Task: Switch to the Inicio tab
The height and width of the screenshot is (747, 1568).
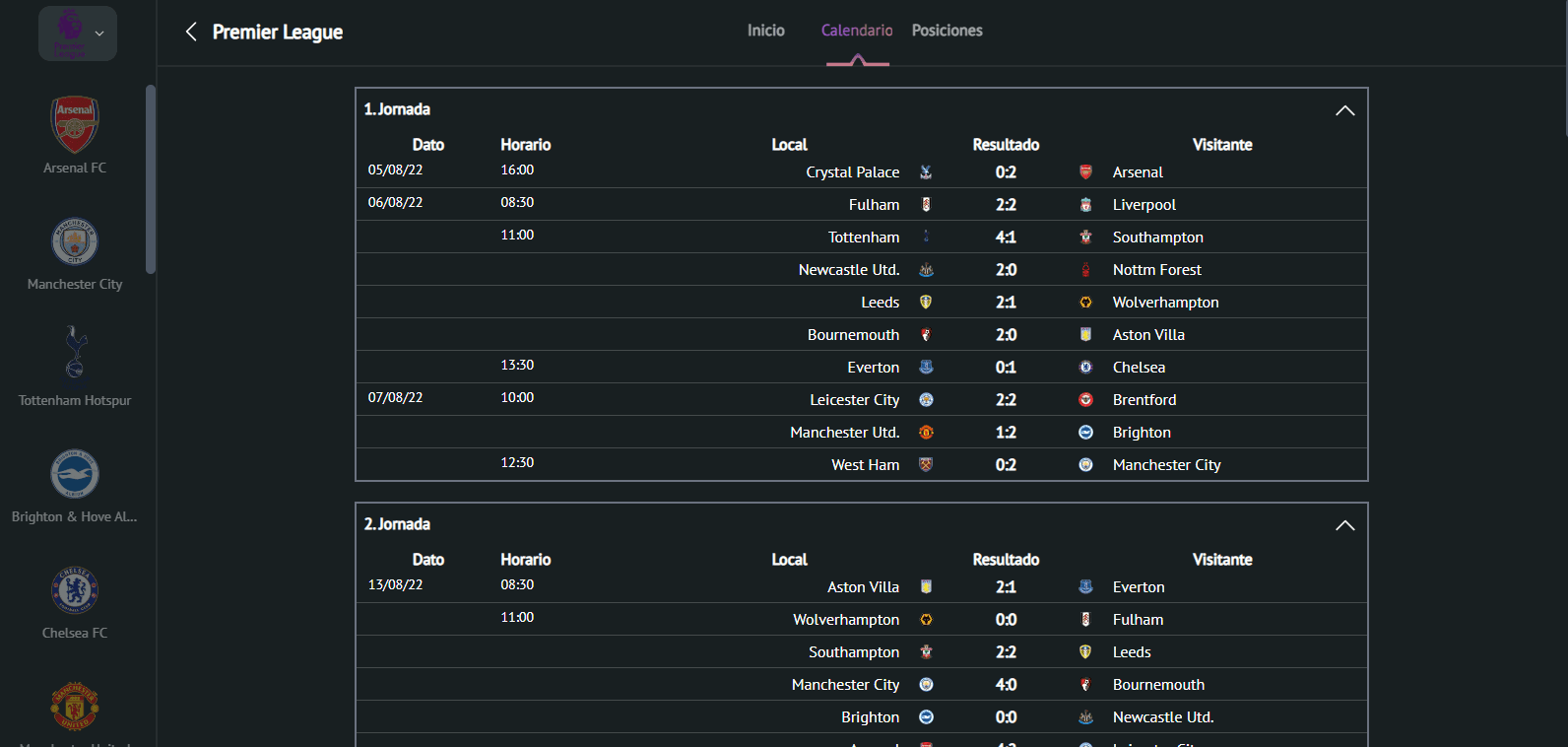Action: click(x=765, y=31)
